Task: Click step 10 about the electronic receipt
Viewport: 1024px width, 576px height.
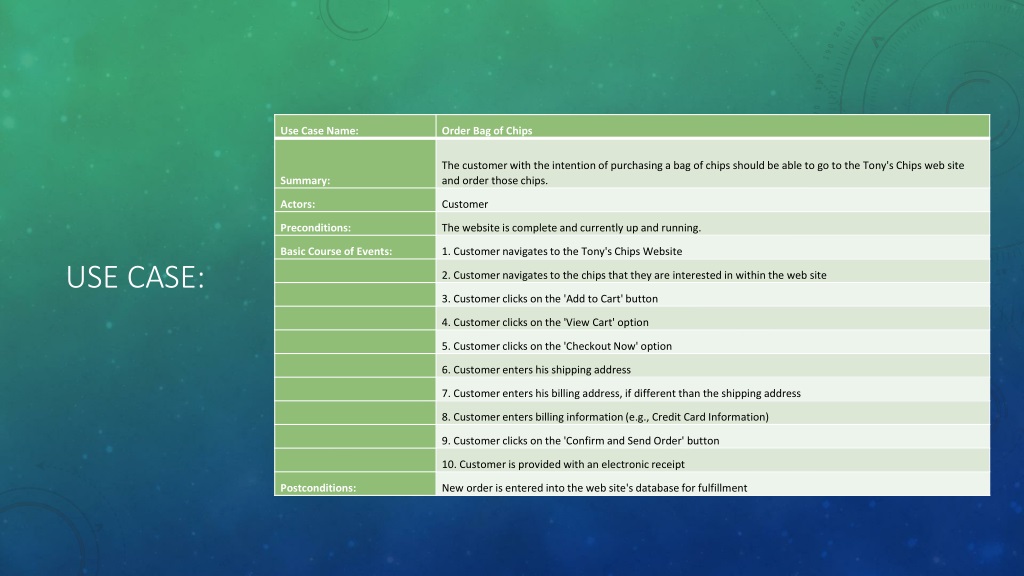Action: (563, 464)
